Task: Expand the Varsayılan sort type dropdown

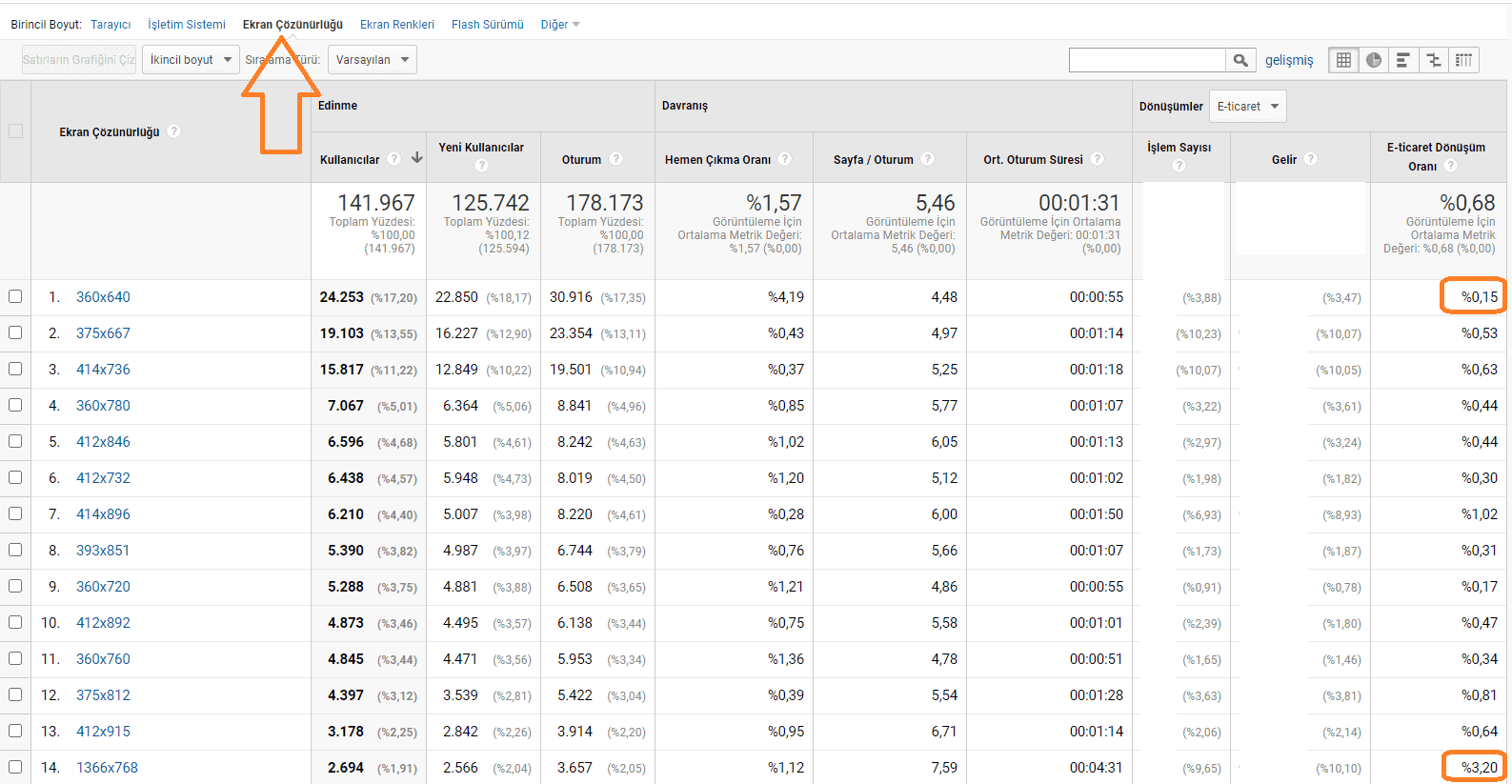Action: pyautogui.click(x=372, y=60)
